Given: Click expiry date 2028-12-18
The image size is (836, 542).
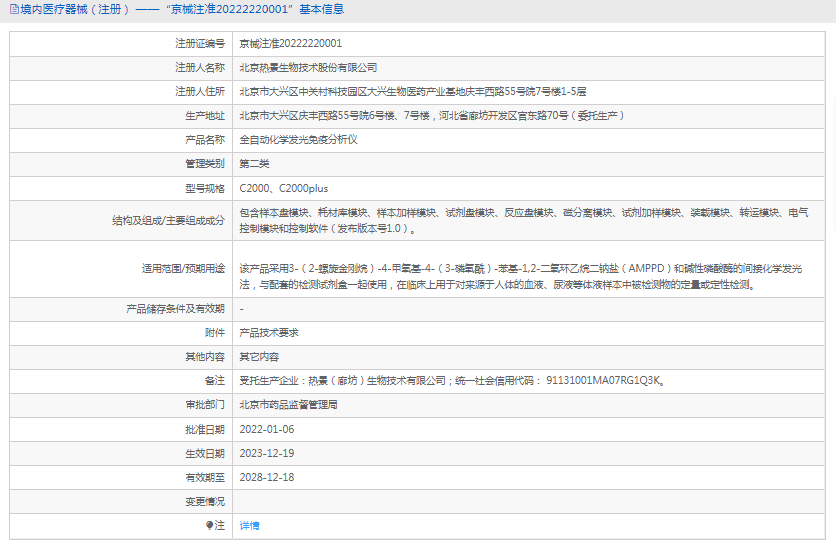Looking at the screenshot, I should click(x=267, y=477).
